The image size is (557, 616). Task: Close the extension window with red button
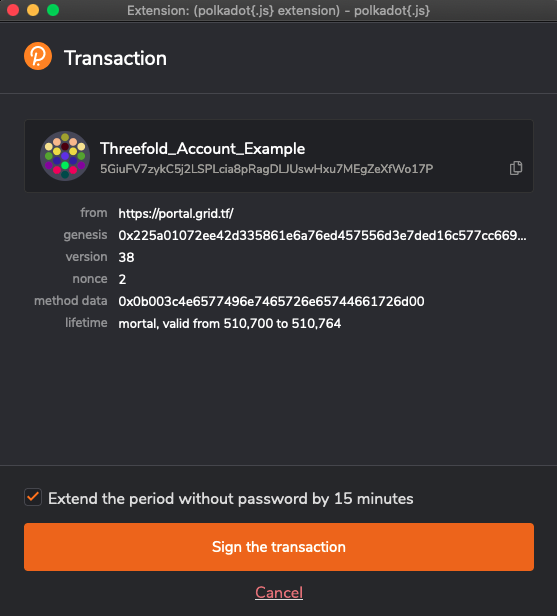coord(13,10)
